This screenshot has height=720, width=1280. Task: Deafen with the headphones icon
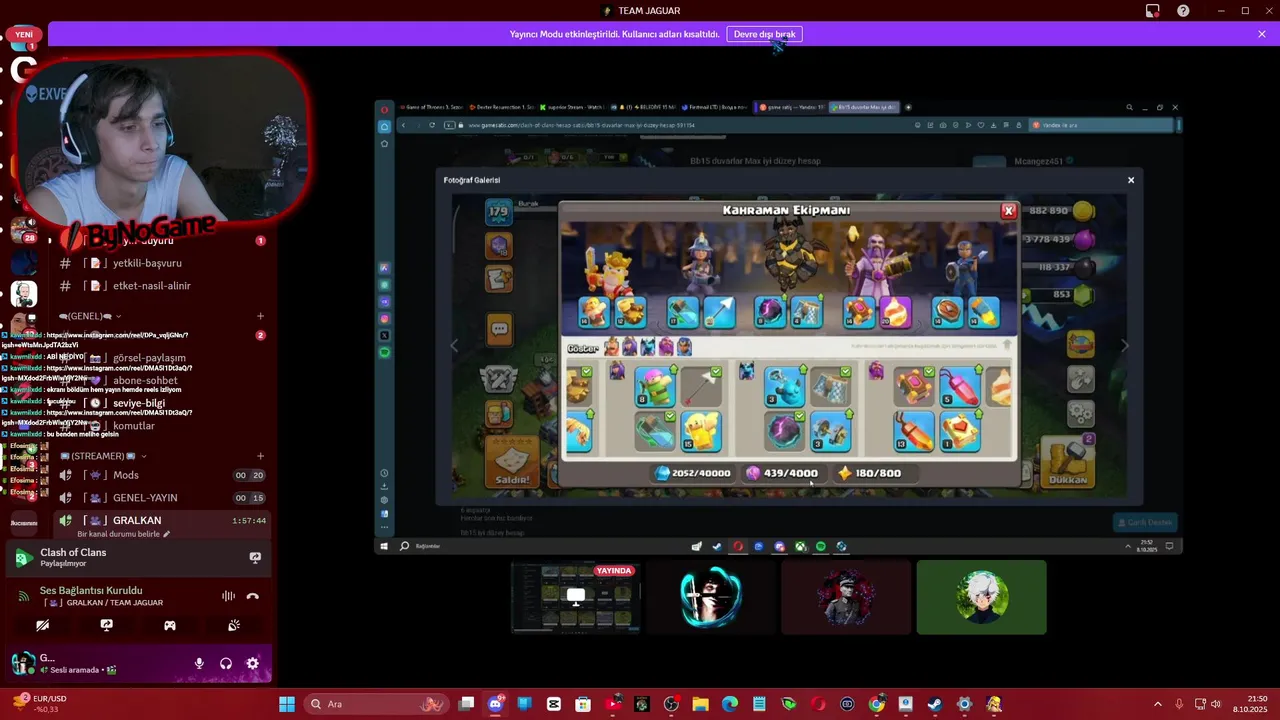[x=226, y=663]
